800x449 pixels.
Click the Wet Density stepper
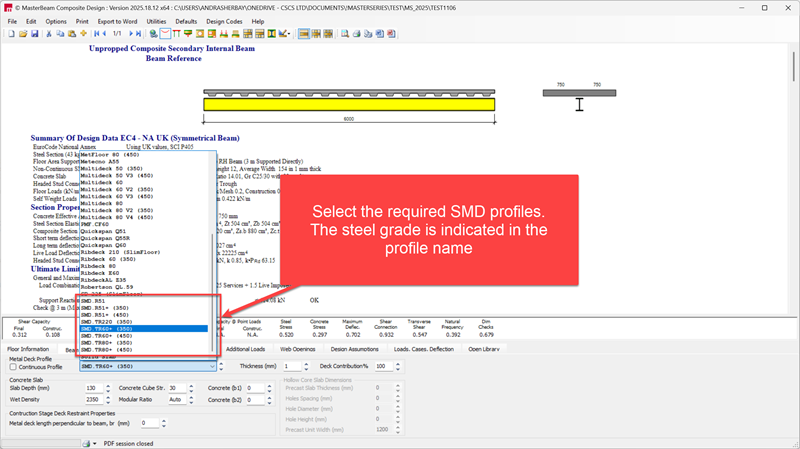pos(108,400)
